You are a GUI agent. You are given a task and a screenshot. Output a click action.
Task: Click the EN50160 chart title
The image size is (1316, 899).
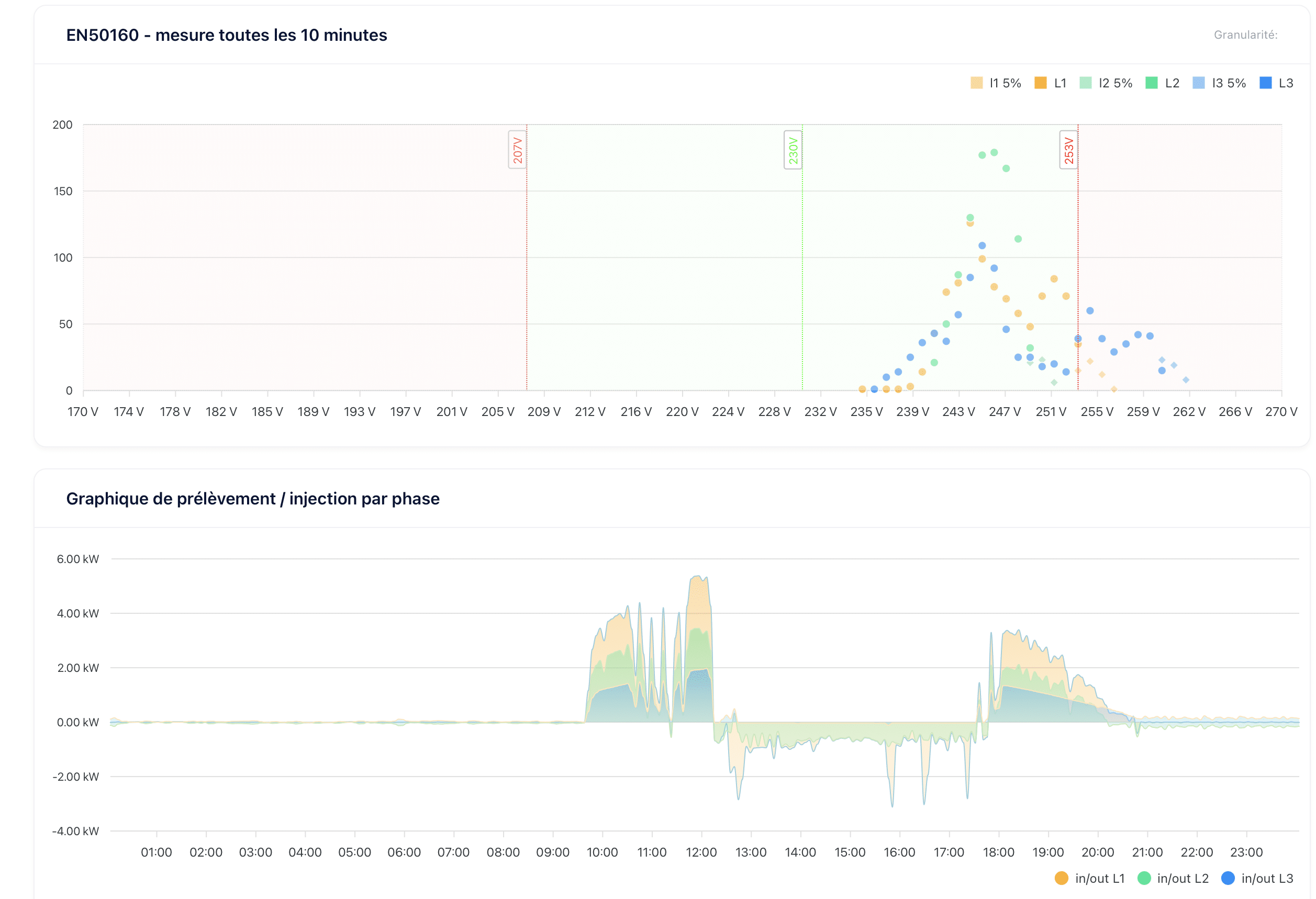point(227,35)
